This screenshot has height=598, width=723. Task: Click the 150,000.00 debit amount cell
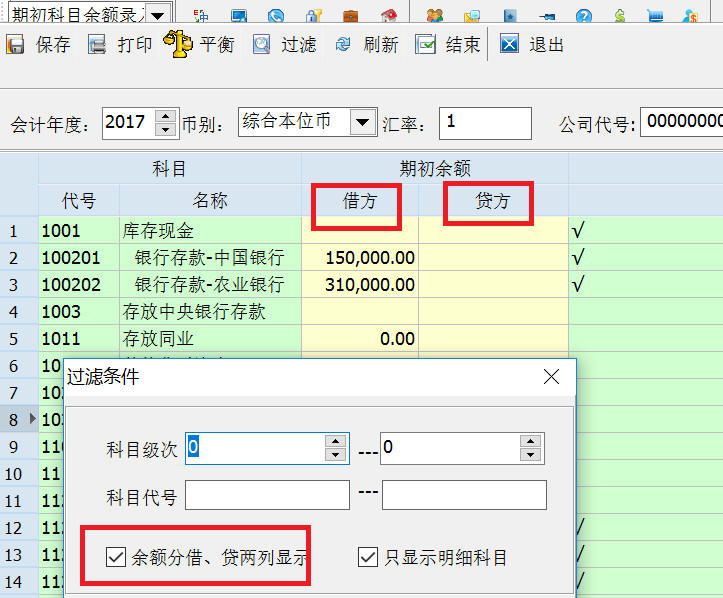coord(360,257)
